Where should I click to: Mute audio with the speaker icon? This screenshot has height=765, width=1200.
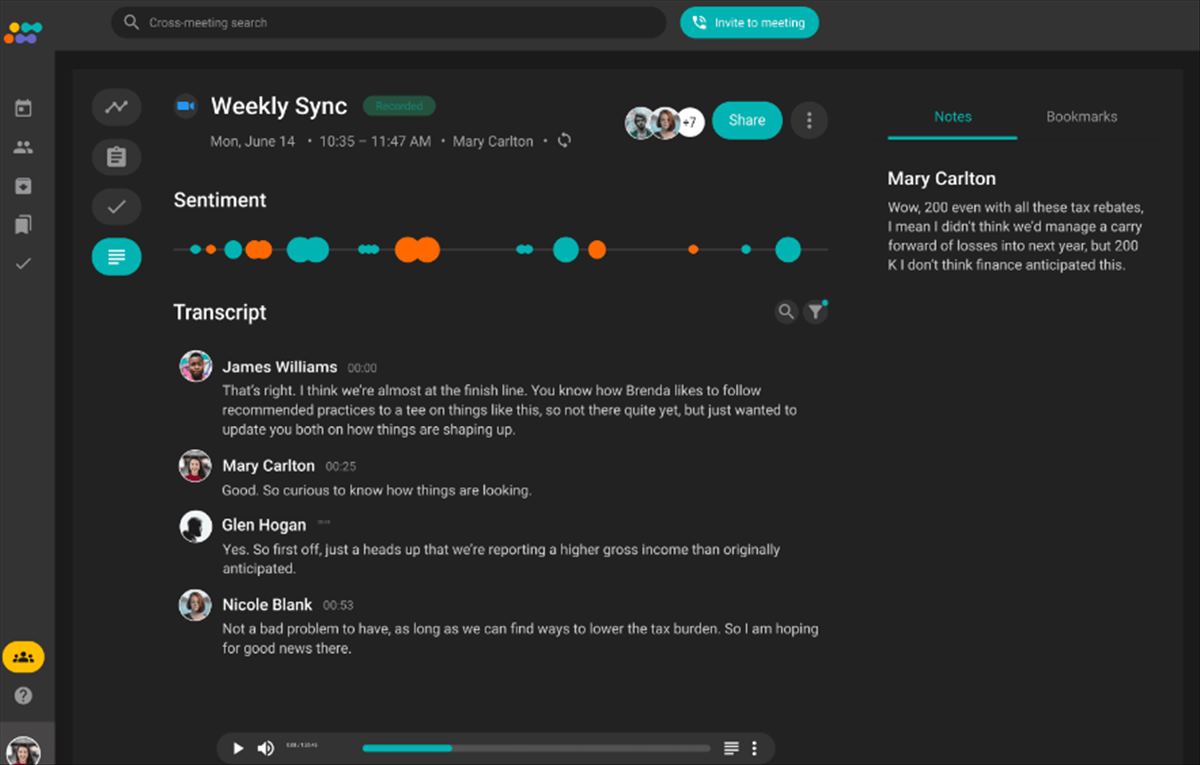266,748
